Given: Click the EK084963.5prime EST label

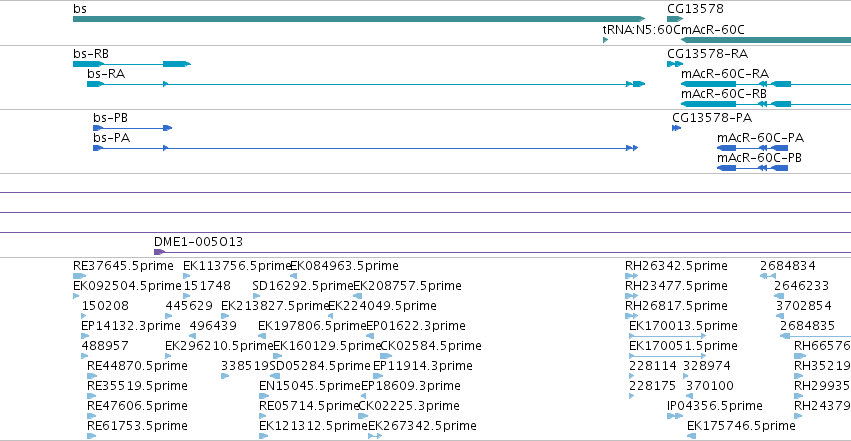Looking at the screenshot, I should coord(344,266).
